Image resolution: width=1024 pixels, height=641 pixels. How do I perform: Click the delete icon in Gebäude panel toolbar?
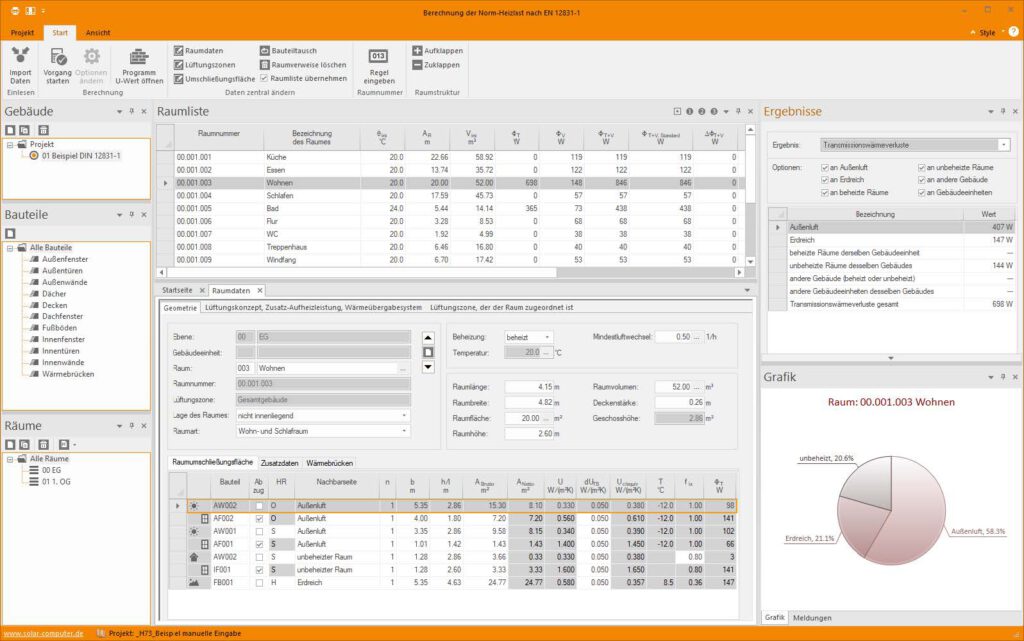44,131
